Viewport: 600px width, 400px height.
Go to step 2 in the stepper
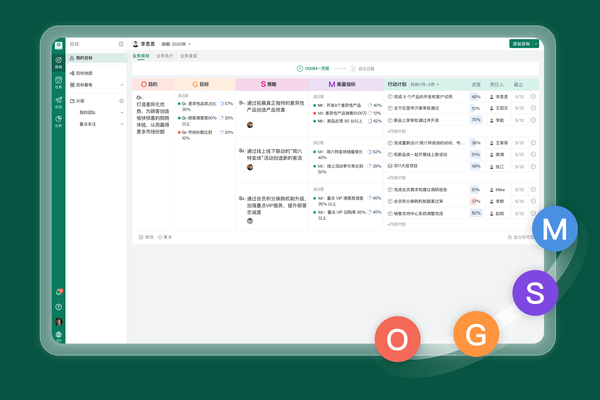click(x=362, y=69)
